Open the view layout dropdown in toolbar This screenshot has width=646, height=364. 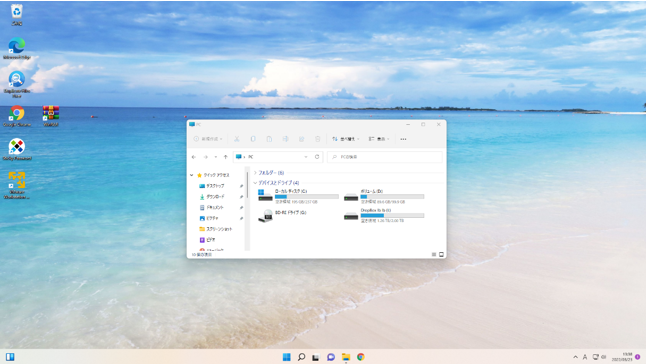click(379, 139)
